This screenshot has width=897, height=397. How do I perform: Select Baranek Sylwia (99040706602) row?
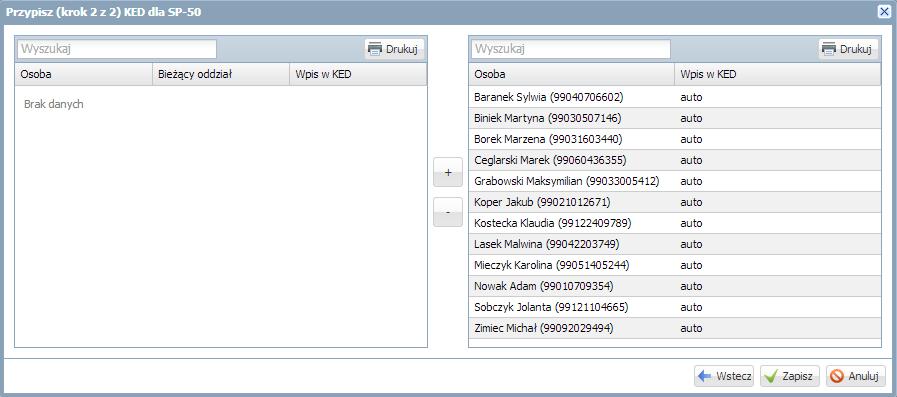675,97
